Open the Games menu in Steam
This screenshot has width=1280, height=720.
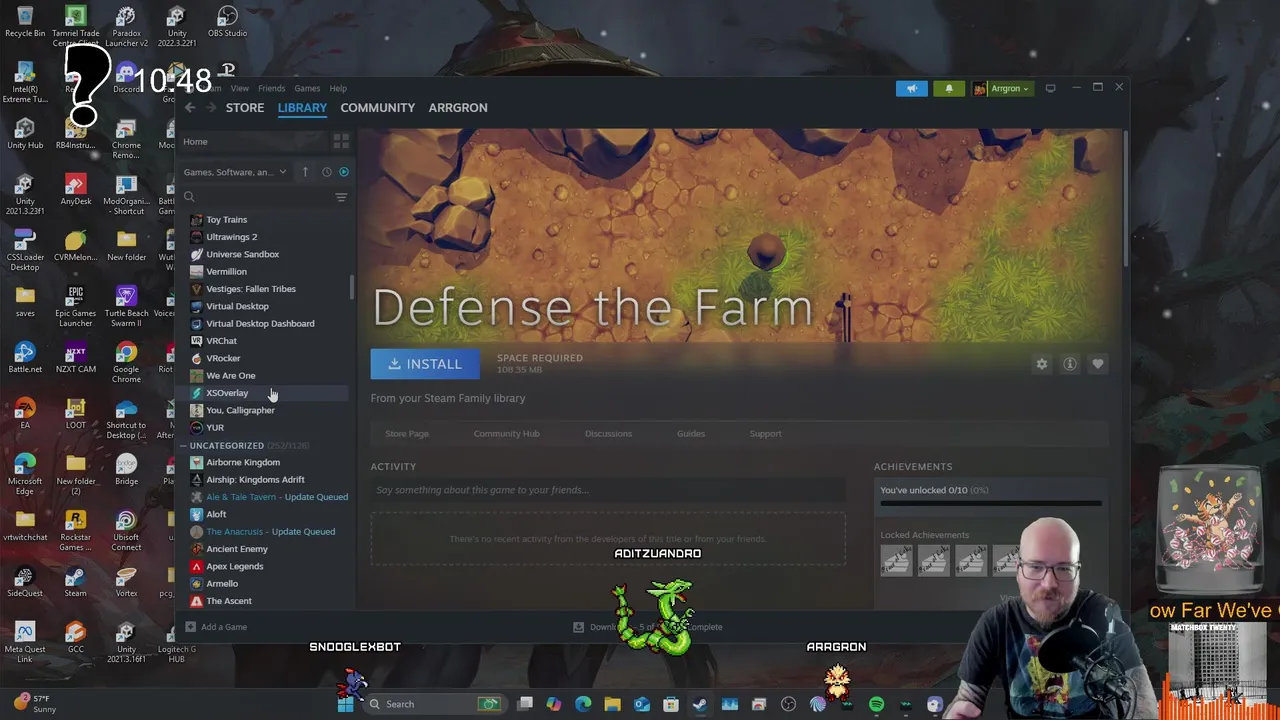(x=307, y=88)
